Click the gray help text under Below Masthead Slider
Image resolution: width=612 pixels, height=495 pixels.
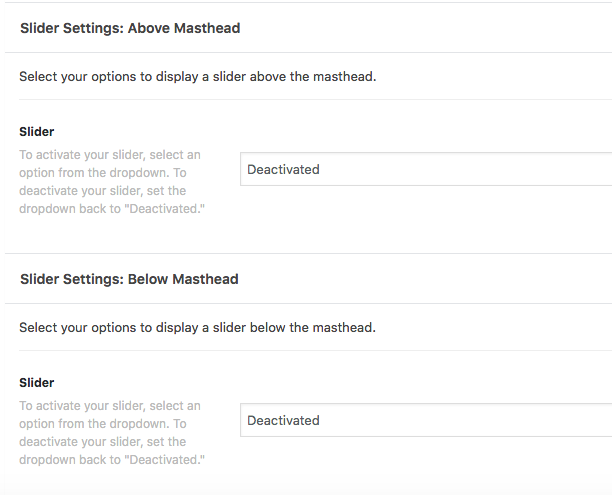click(112, 433)
